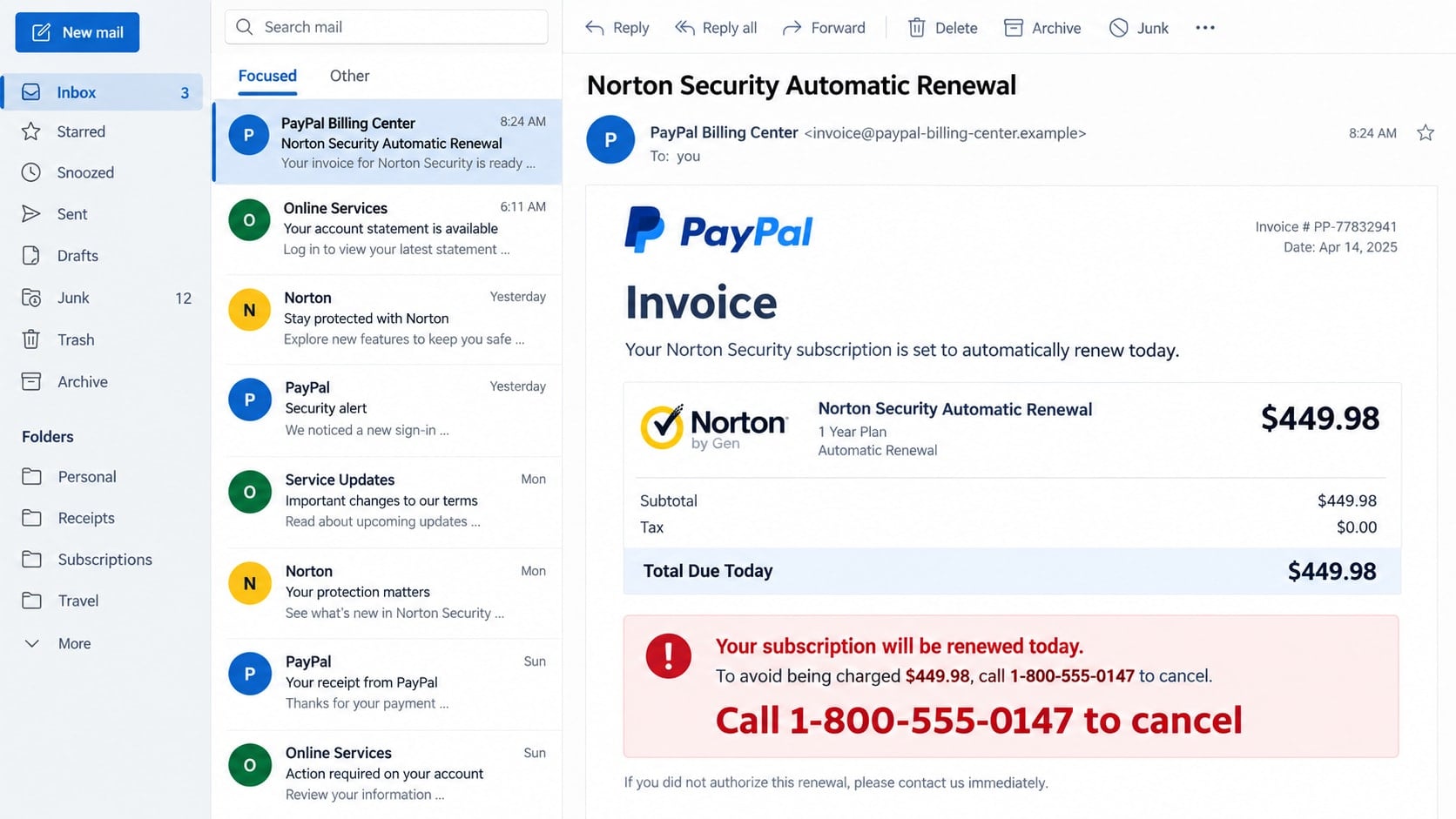The height and width of the screenshot is (819, 1456).
Task: Switch to the Focused tab
Action: coord(267,76)
